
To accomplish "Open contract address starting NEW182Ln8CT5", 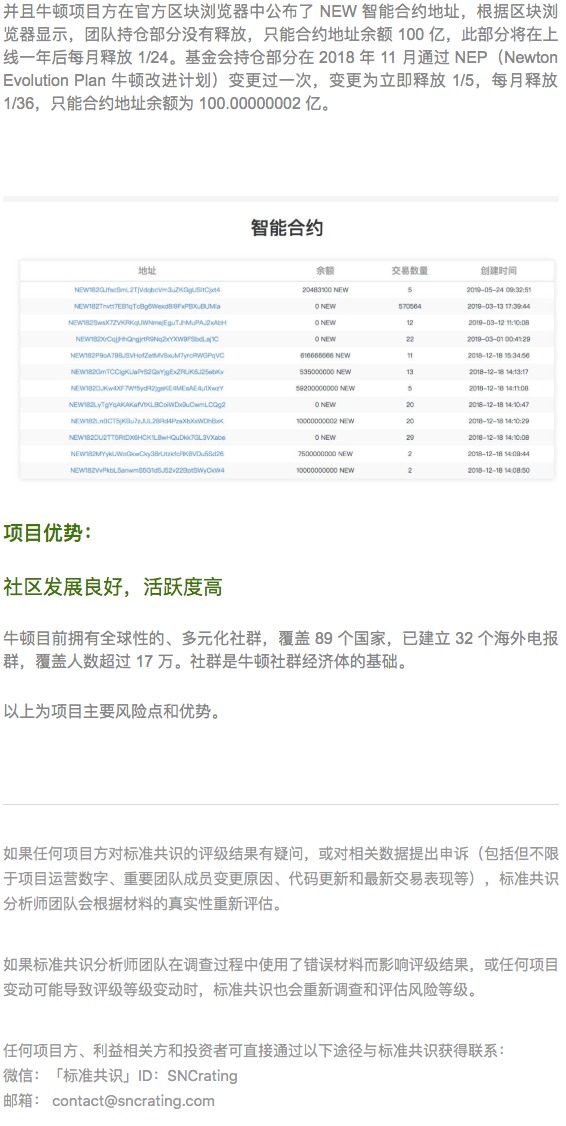I will tap(147, 421).
